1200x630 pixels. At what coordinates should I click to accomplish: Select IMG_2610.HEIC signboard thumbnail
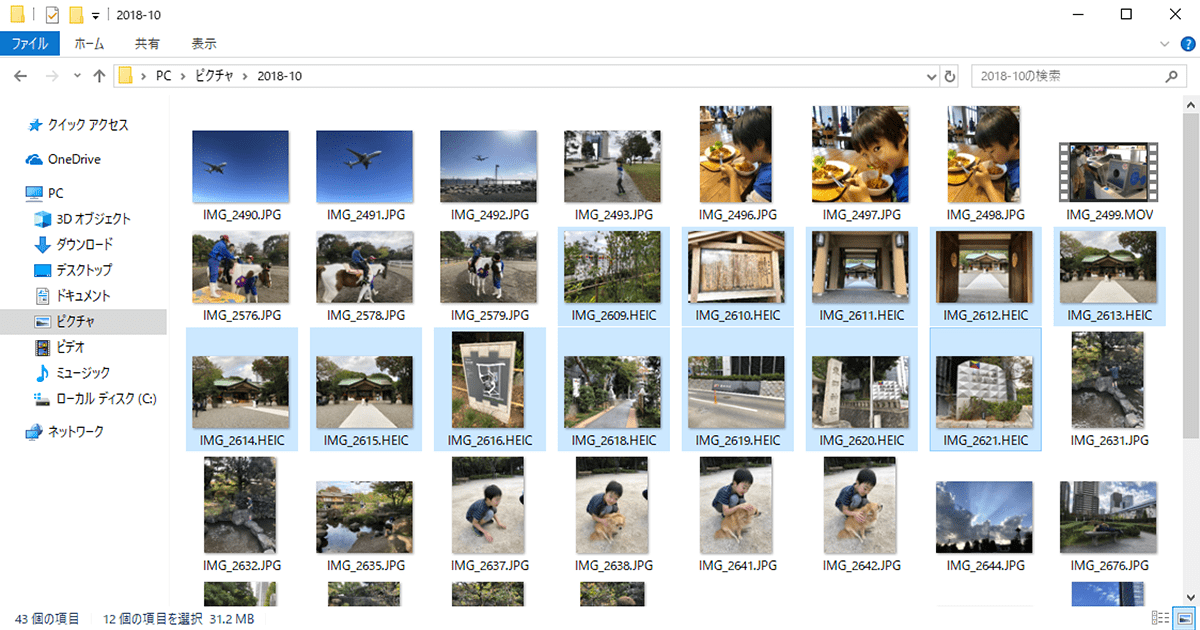tap(736, 268)
